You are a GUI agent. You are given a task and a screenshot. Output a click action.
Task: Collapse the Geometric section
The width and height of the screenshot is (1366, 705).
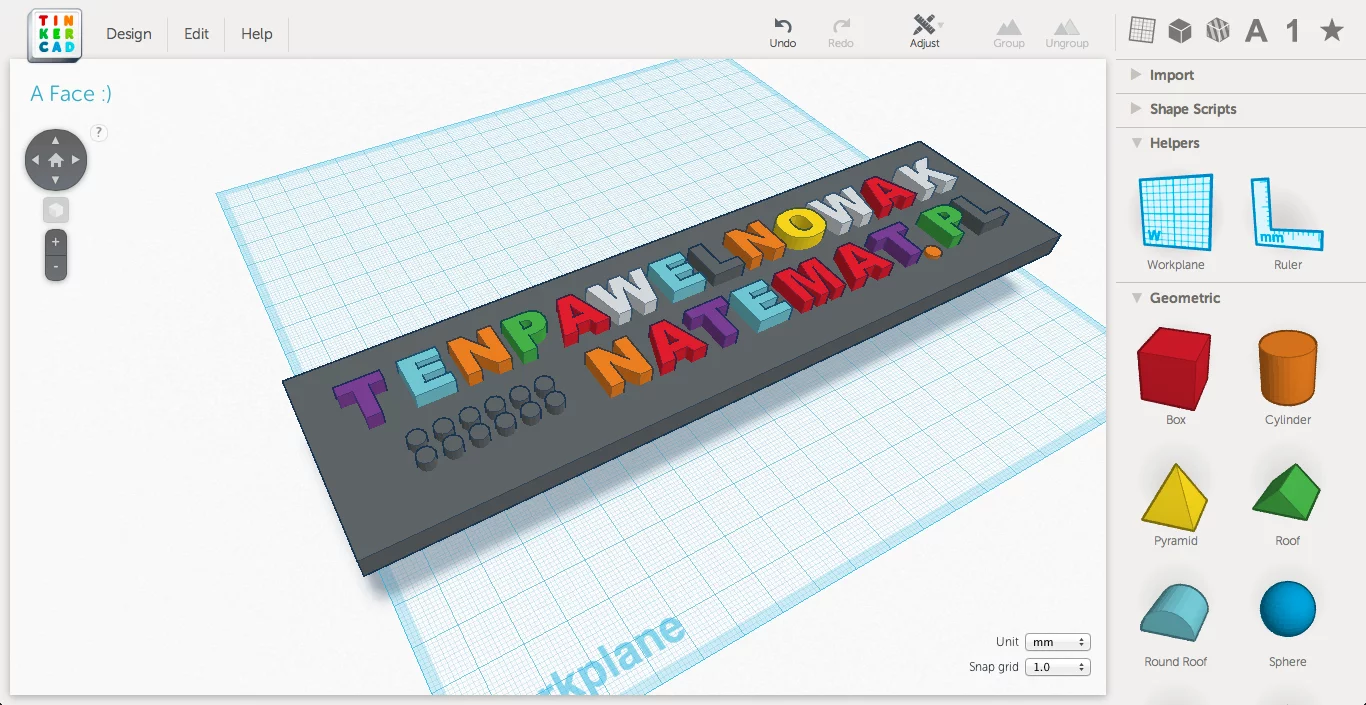tap(1241, 298)
